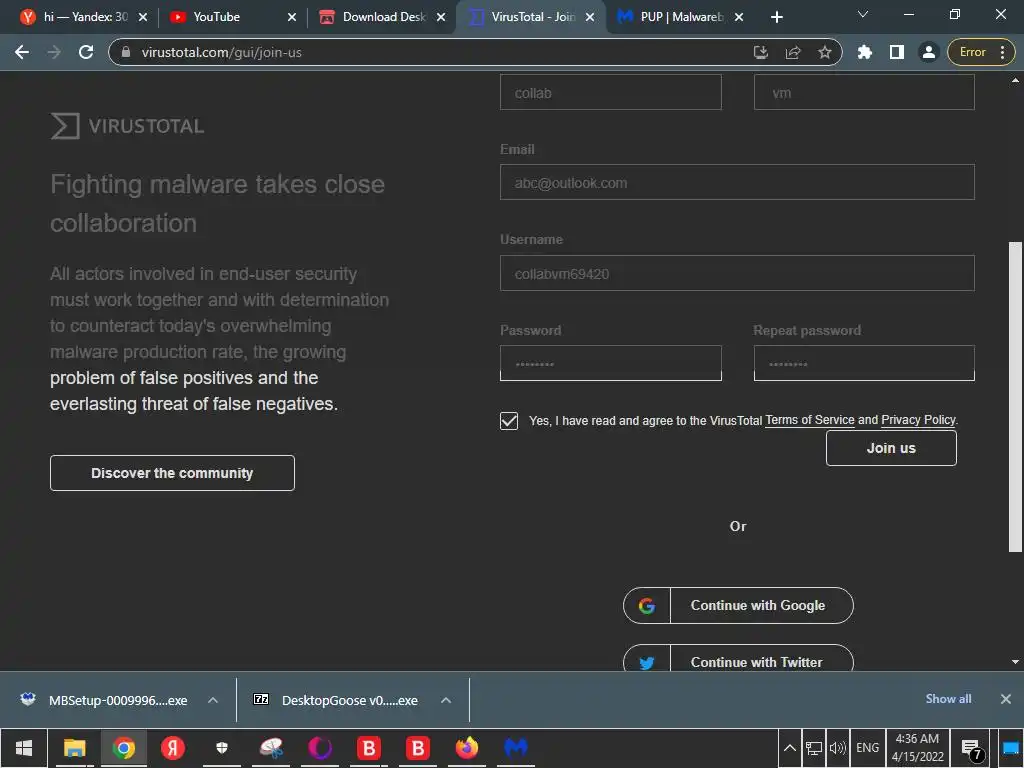This screenshot has width=1024, height=768.
Task: Open the Opera GX purple icon in taskbar
Action: click(x=319, y=748)
